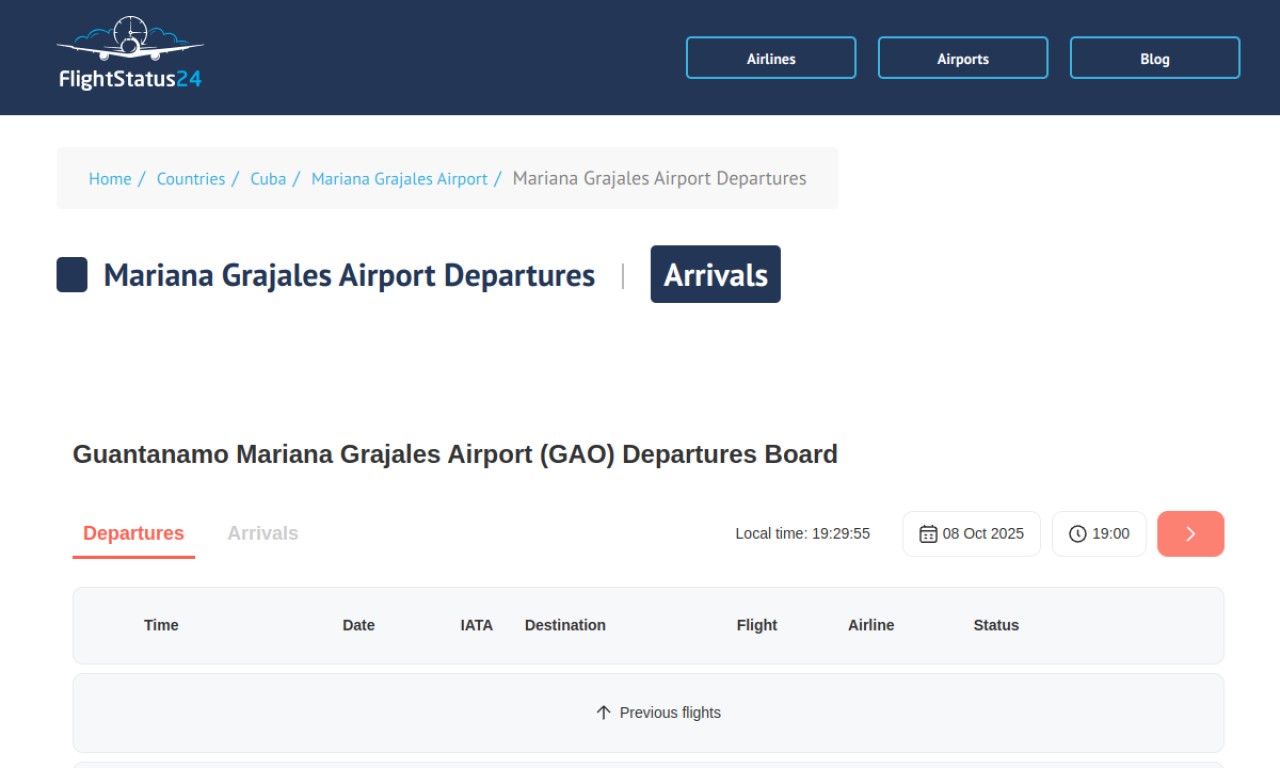Click the FlightStatus24 airplane logo
Viewport: 1280px width, 768px height.
(x=130, y=55)
